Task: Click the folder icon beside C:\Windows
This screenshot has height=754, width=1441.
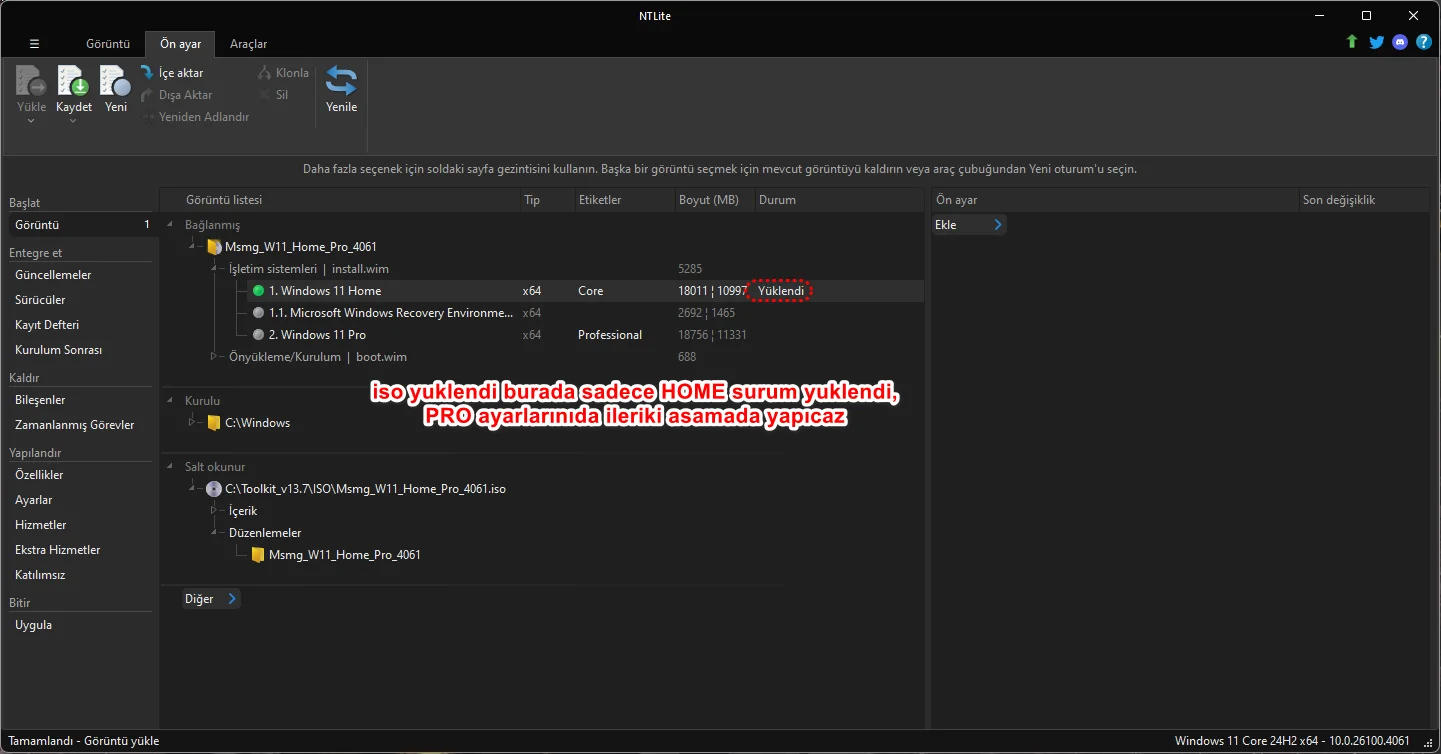Action: tap(214, 423)
